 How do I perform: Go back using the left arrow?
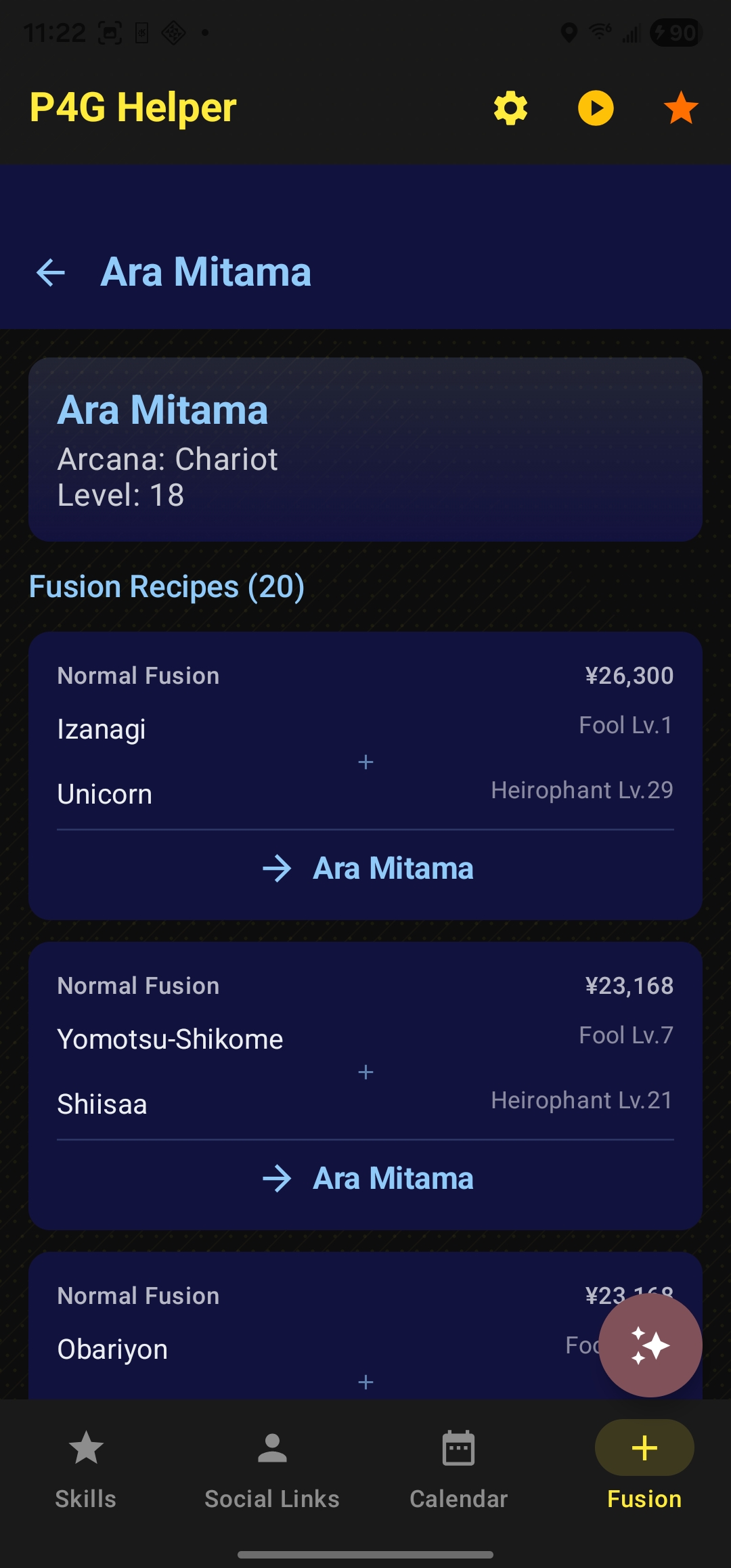(x=51, y=273)
